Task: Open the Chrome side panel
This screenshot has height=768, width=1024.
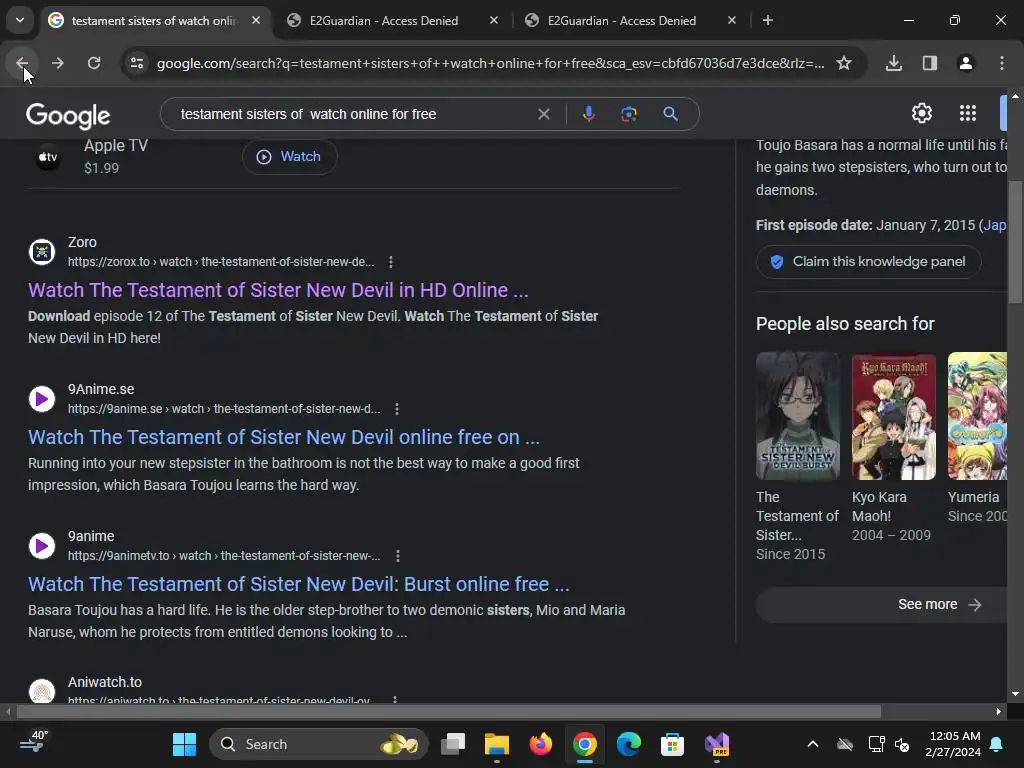Action: click(930, 63)
